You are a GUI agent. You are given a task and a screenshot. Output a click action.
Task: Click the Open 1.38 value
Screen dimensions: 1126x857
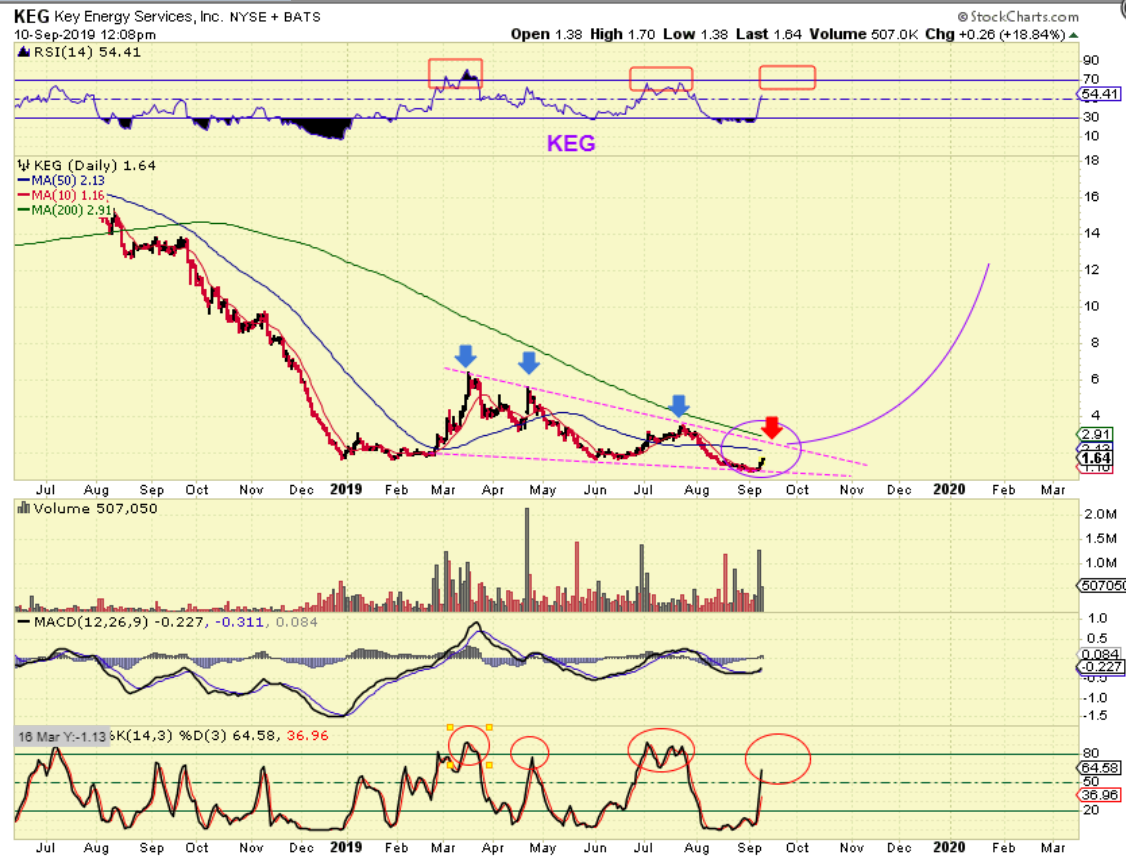click(x=546, y=34)
